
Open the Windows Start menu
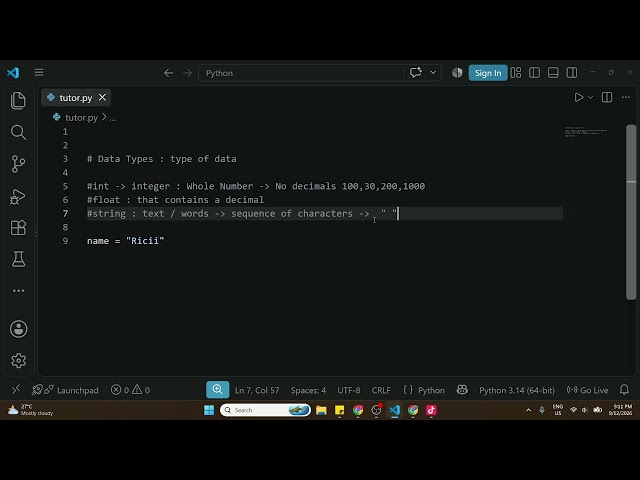(x=209, y=410)
